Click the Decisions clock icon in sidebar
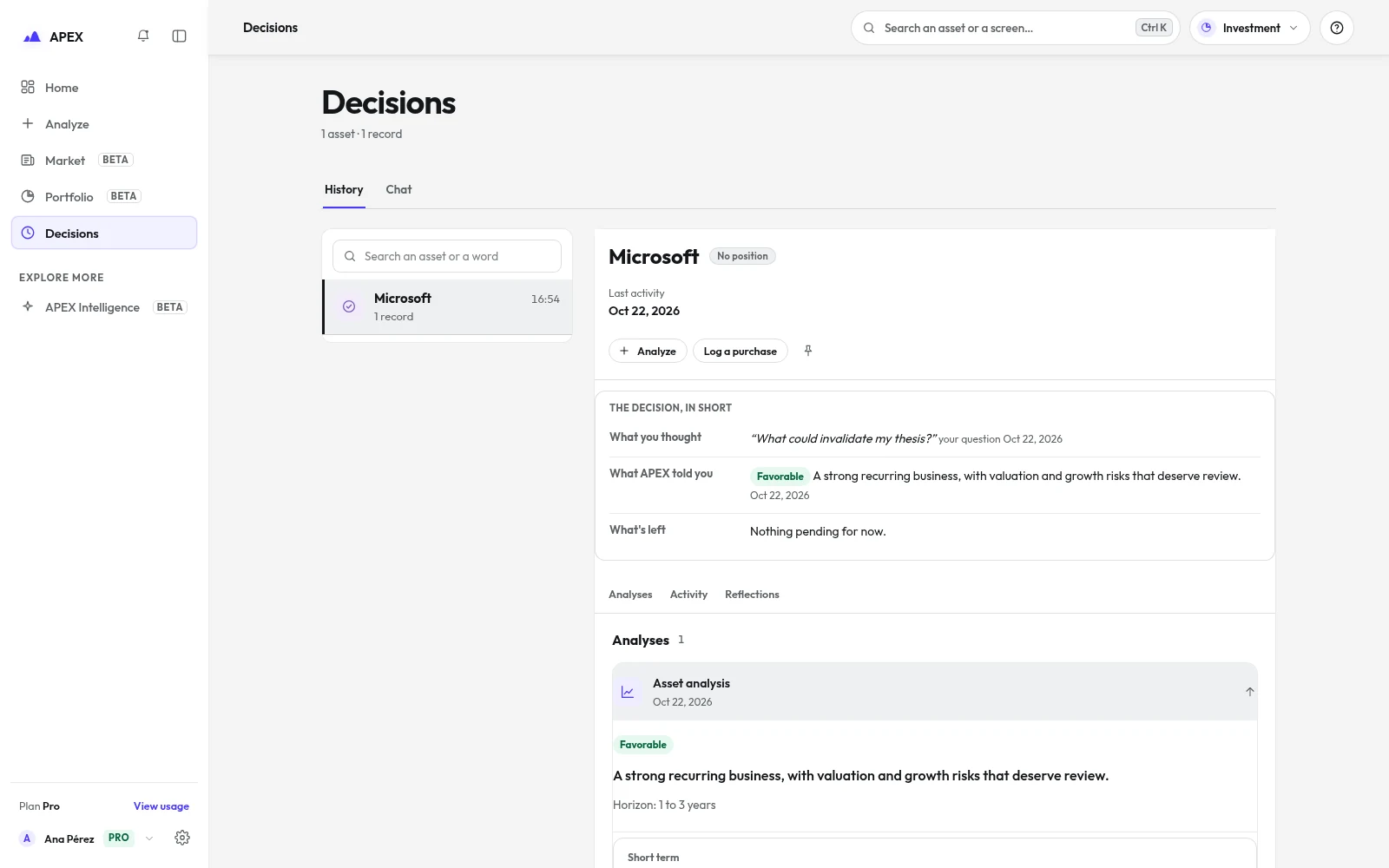 click(28, 233)
